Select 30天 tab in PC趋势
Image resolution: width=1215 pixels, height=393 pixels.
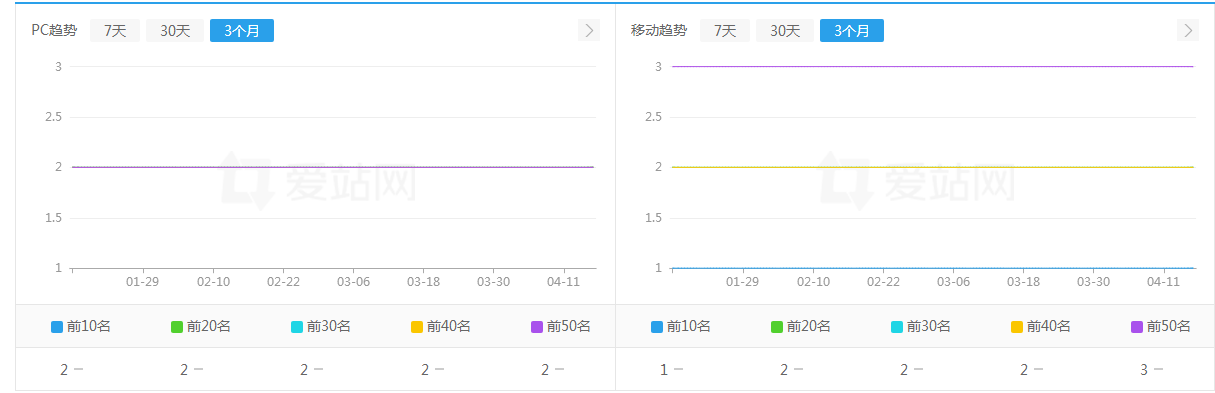(175, 30)
